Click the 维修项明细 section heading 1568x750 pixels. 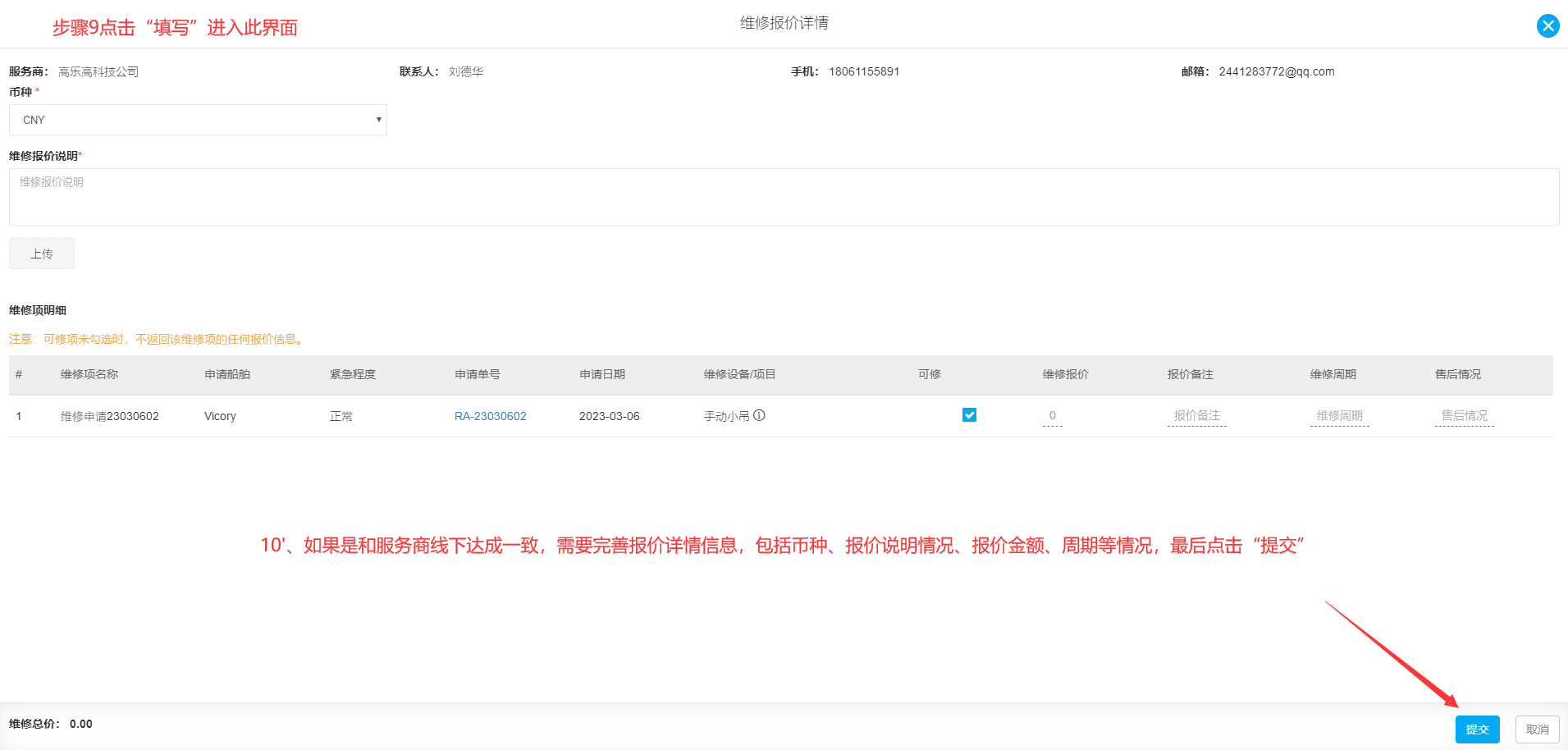pos(38,310)
